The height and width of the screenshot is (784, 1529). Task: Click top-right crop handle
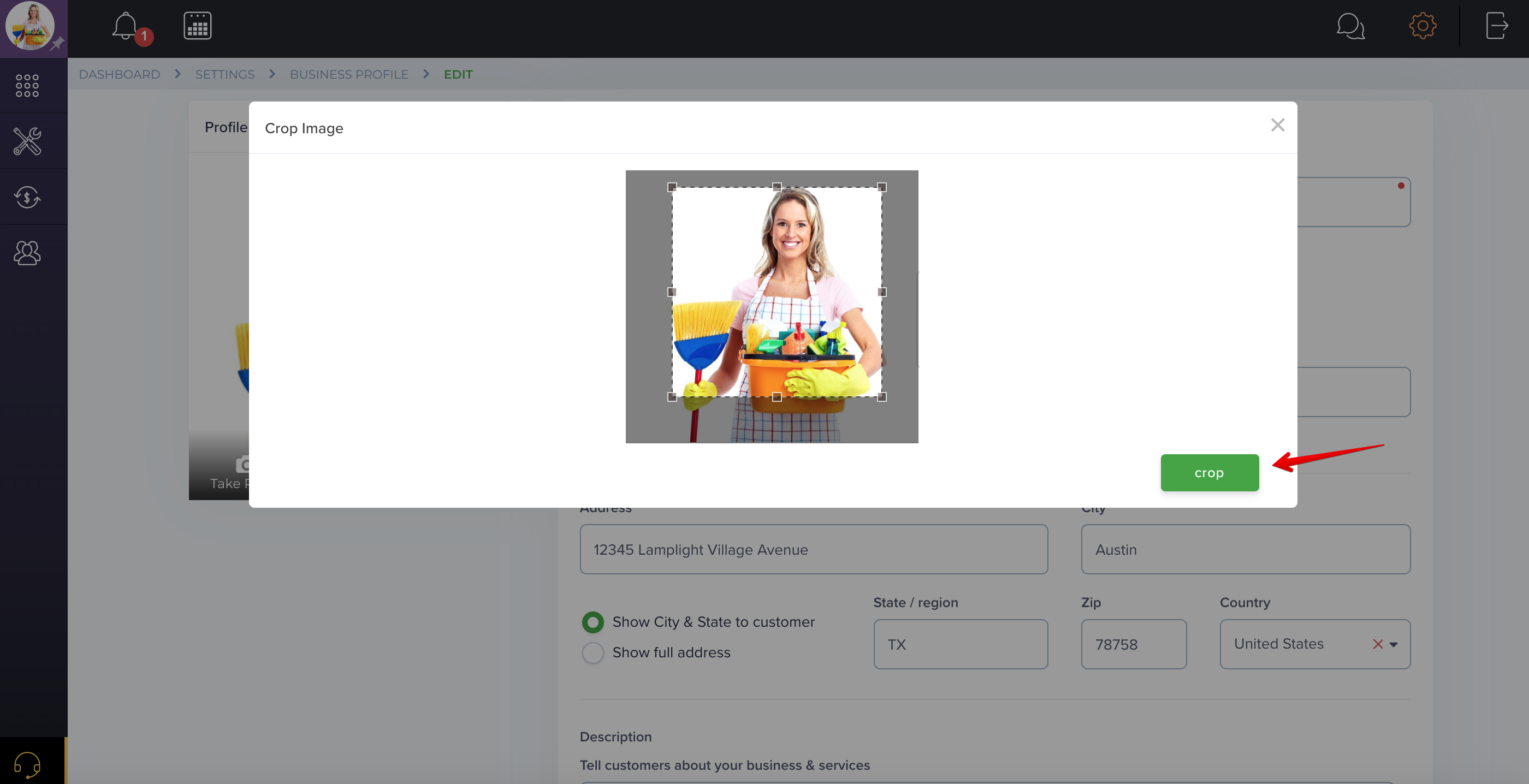pos(881,187)
